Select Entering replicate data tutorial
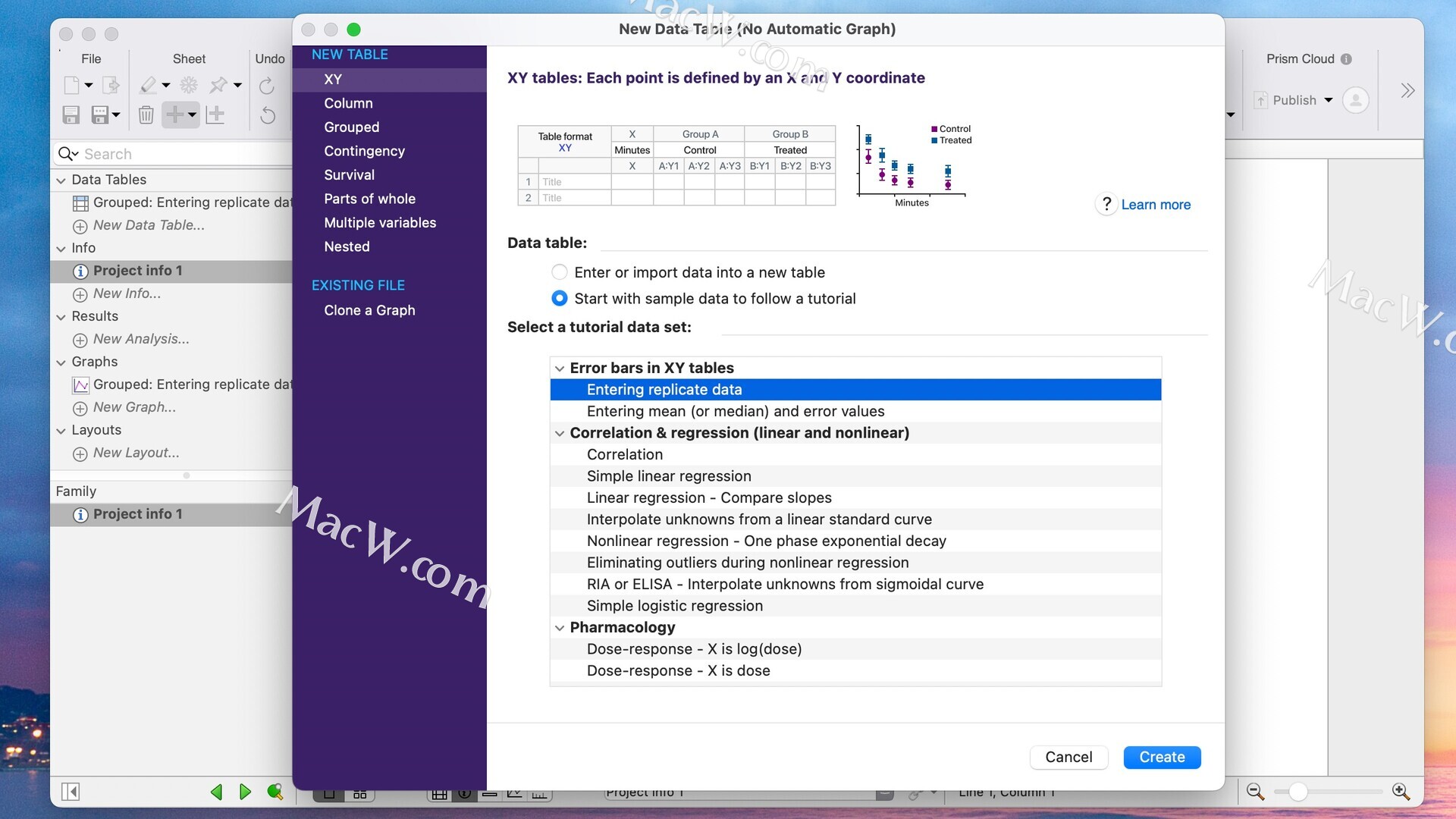1456x819 pixels. click(x=855, y=390)
